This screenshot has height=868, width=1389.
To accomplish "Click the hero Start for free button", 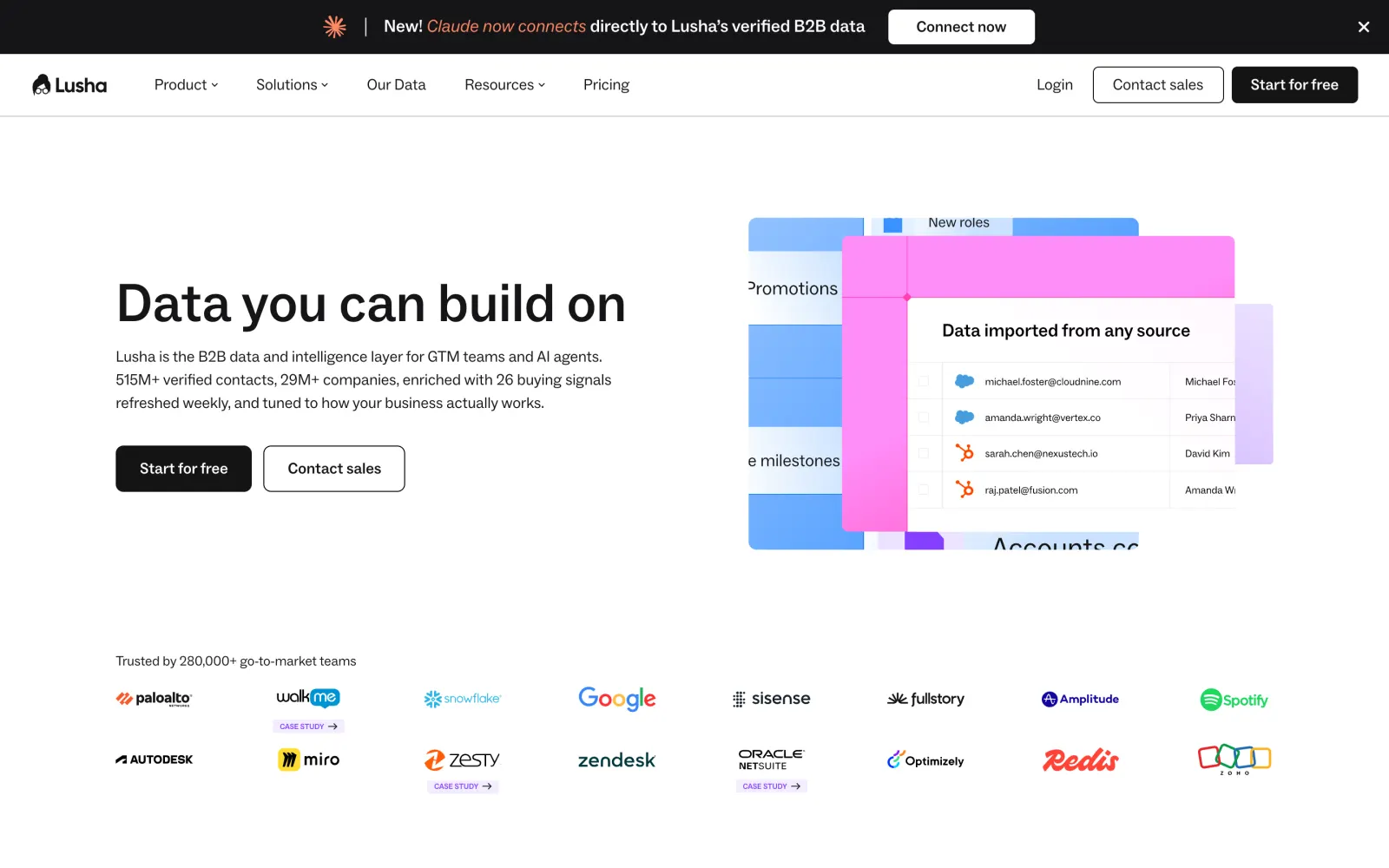I will tap(183, 469).
